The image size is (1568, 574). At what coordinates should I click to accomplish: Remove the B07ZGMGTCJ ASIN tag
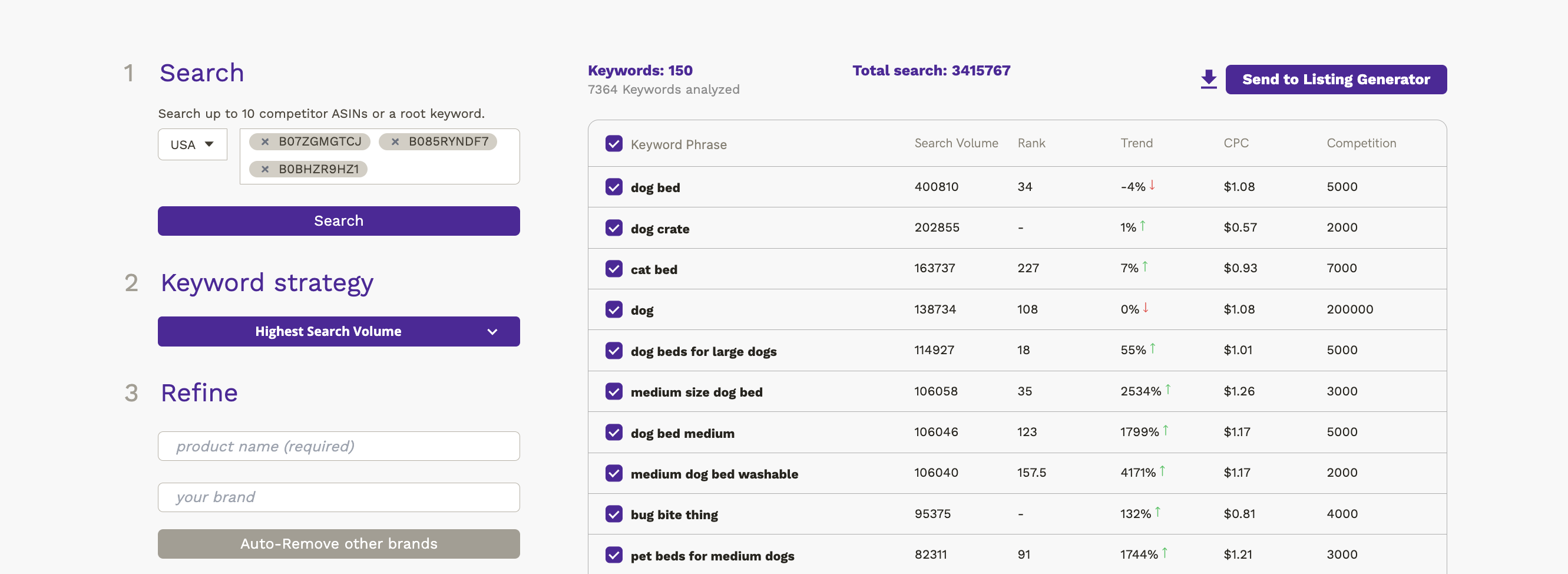click(x=265, y=142)
